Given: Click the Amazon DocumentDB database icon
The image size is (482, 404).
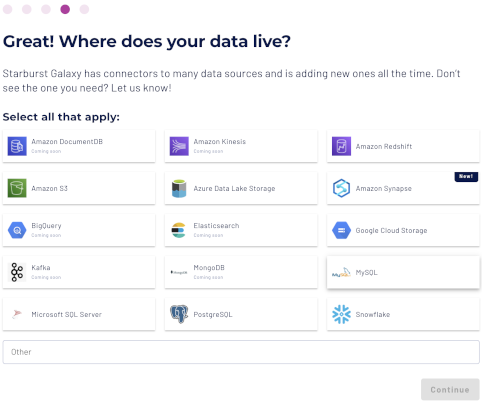Looking at the screenshot, I should [17, 146].
